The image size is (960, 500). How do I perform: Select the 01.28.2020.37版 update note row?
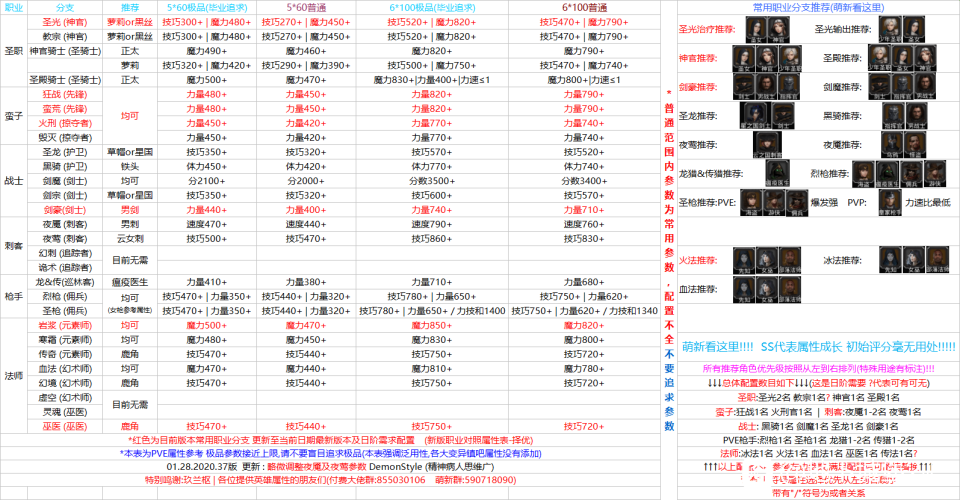pyautogui.click(x=330, y=467)
